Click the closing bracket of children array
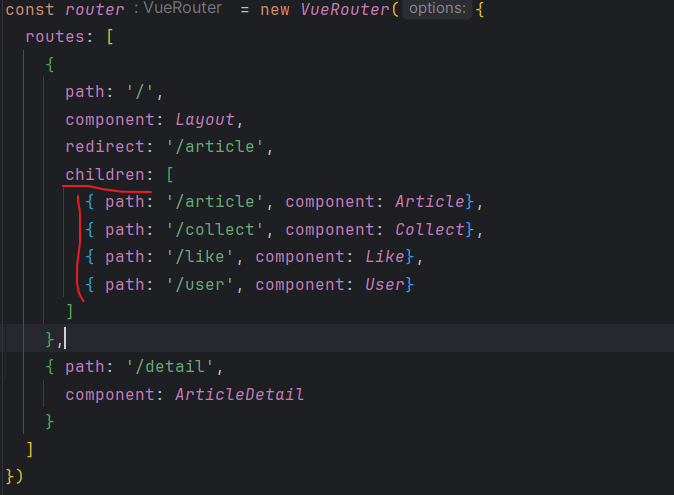Viewport: 674px width, 495px height. pyautogui.click(x=70, y=311)
